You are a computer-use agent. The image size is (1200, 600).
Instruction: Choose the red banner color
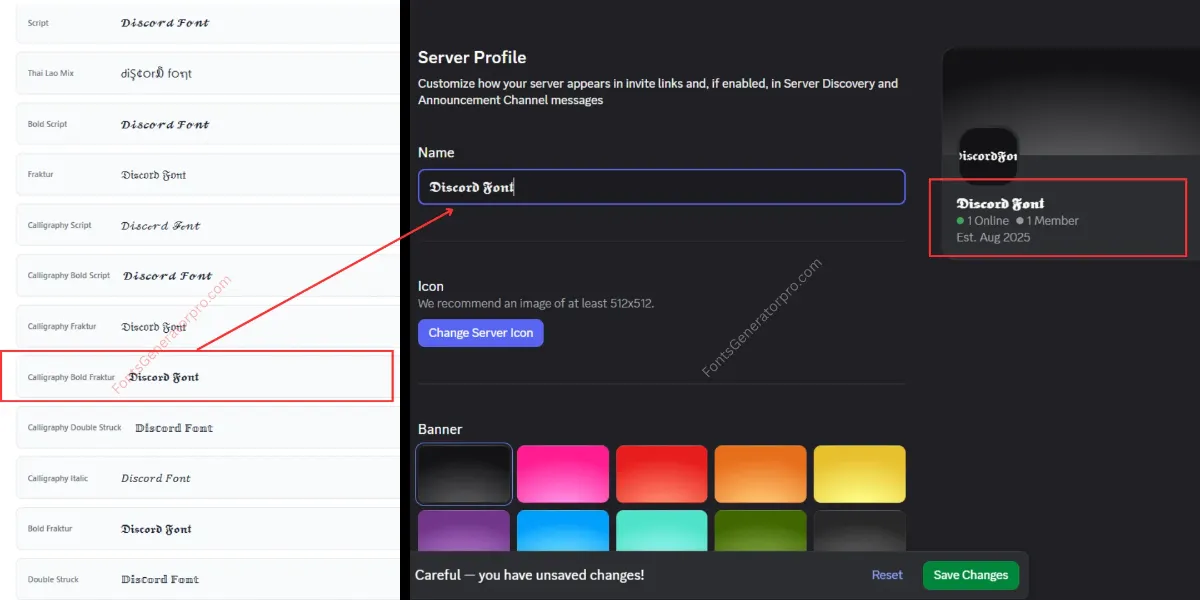(661, 474)
